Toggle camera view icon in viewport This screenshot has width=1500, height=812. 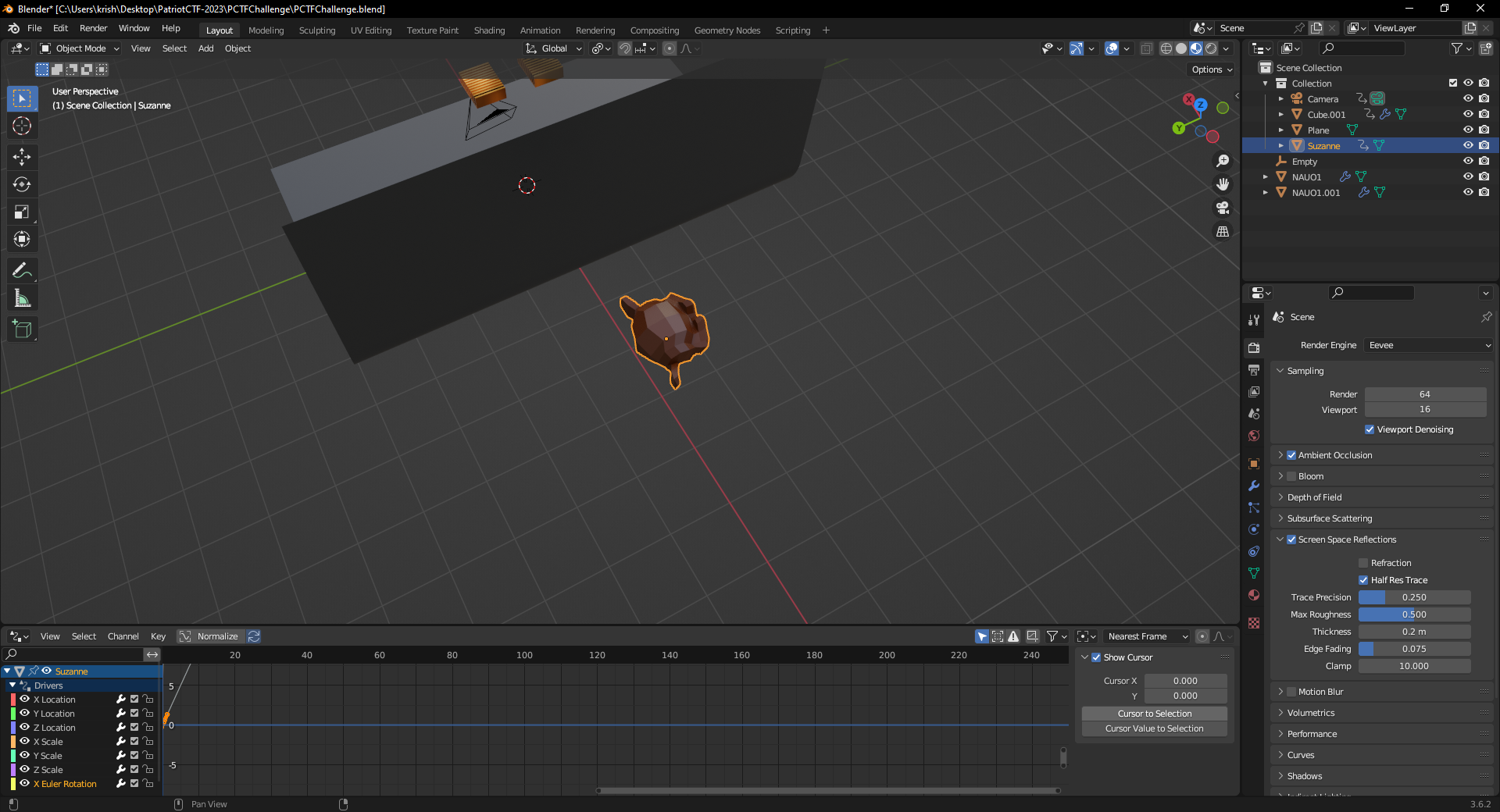1223,208
